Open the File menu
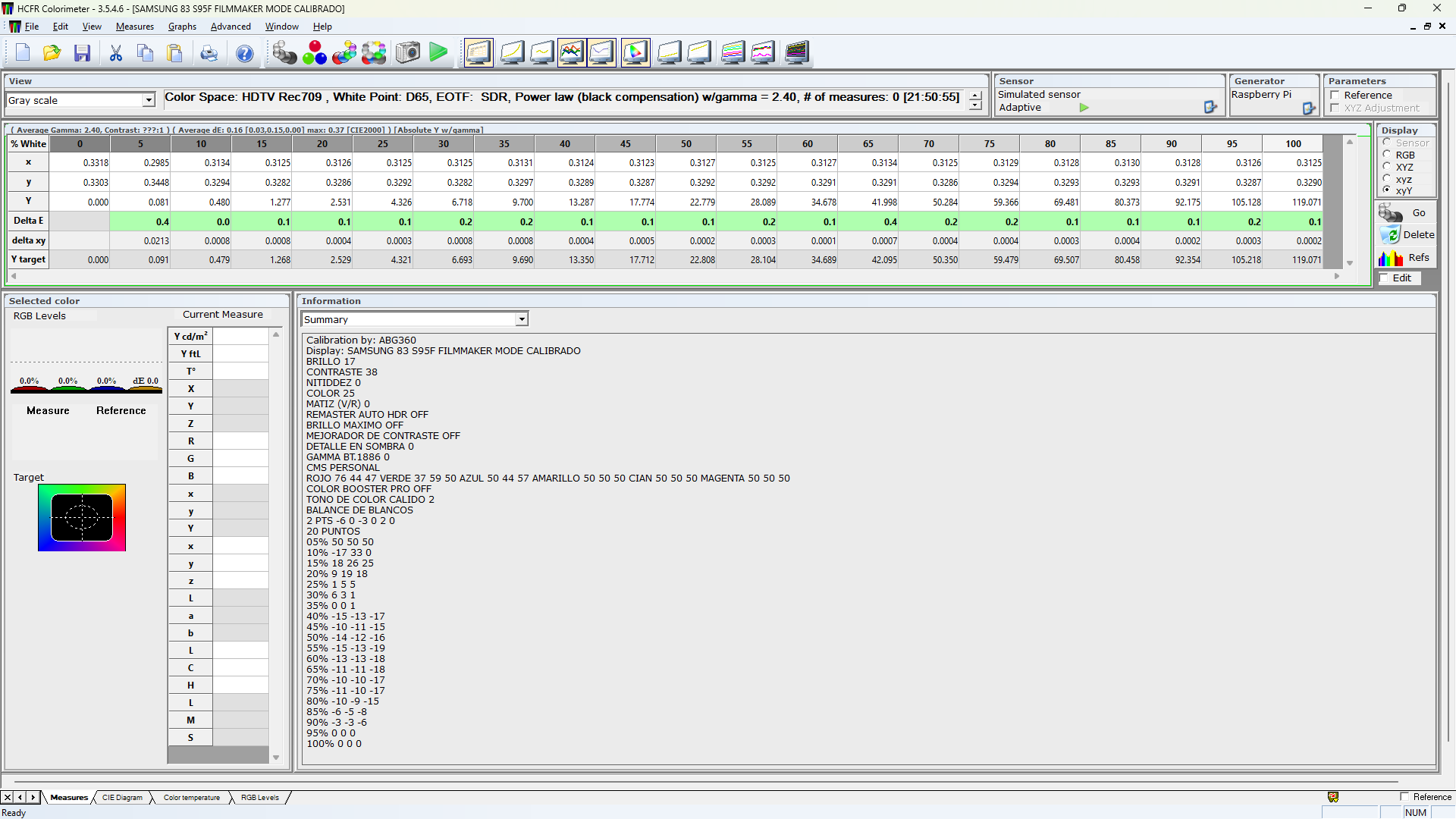The height and width of the screenshot is (819, 1456). 32,27
